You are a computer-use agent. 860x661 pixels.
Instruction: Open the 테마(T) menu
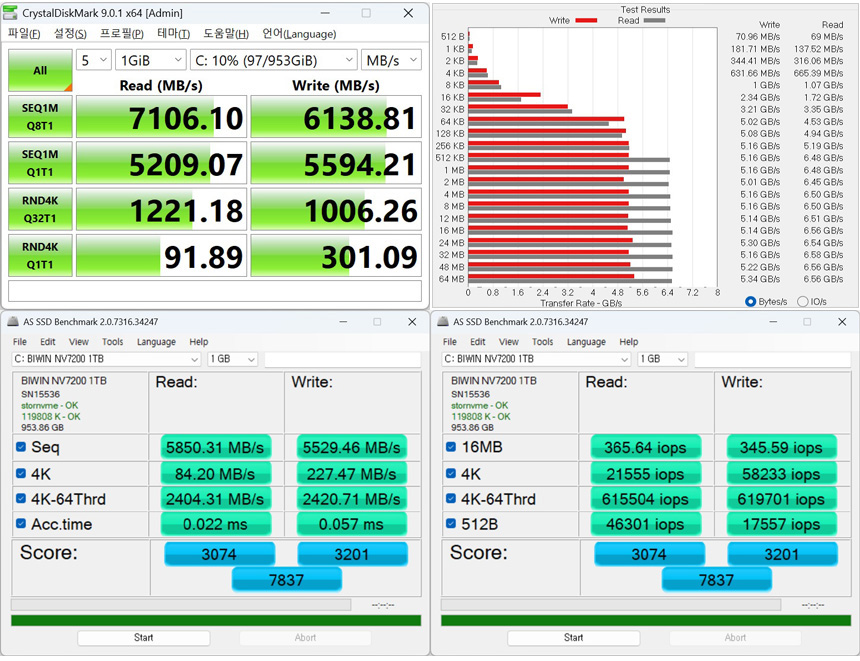point(173,33)
